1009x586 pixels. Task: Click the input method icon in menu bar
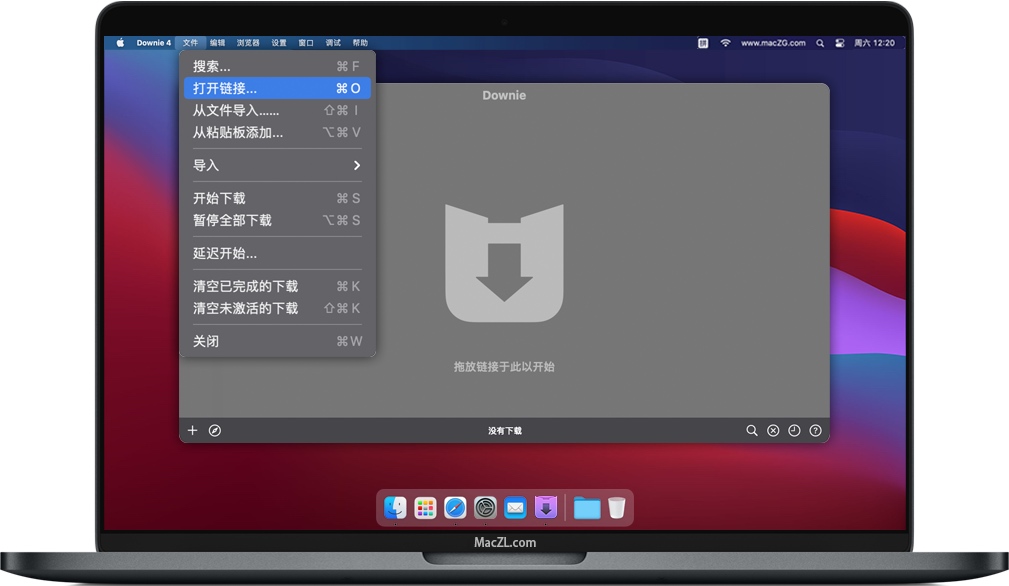tap(703, 43)
